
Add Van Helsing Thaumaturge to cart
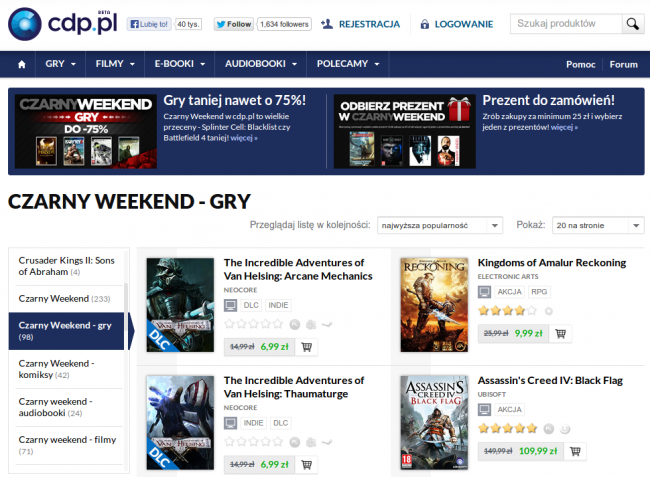click(x=306, y=465)
